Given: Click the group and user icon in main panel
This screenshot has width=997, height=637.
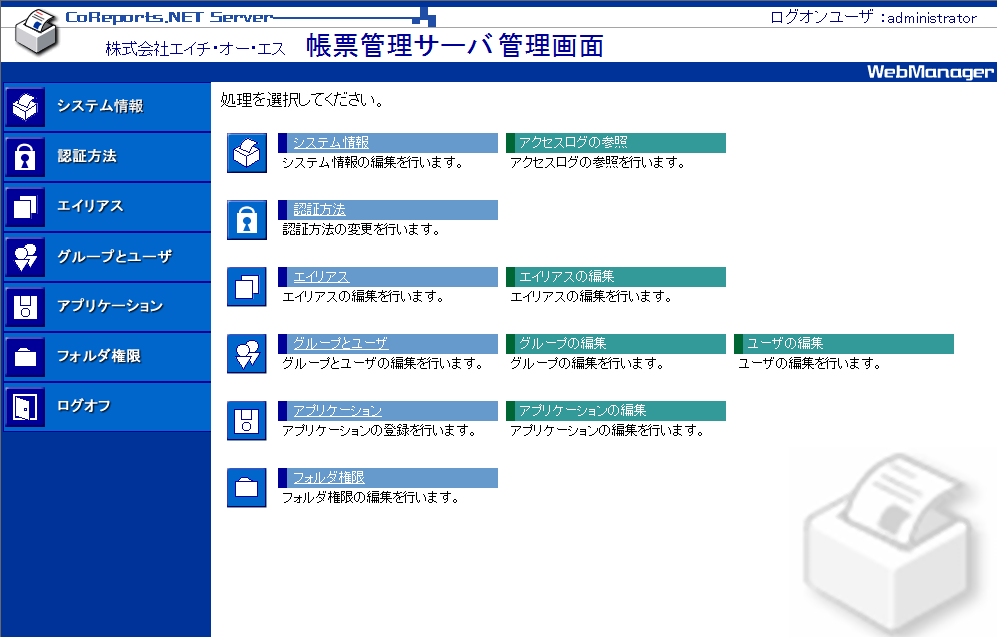Looking at the screenshot, I should 247,354.
